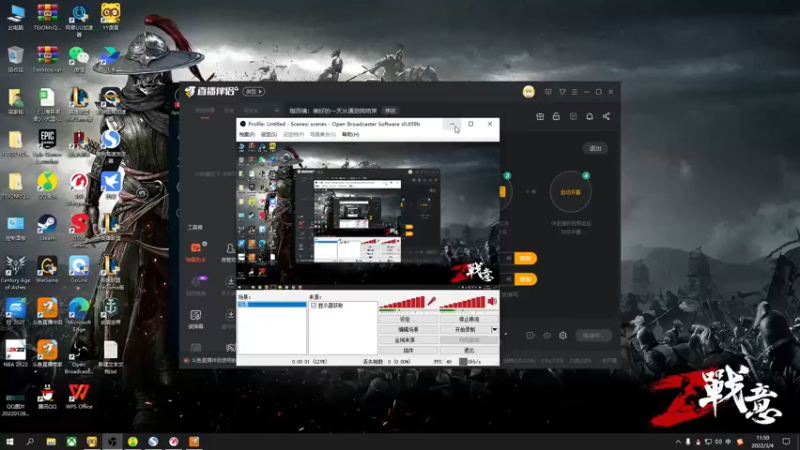Click the 修改 edit title button
This screenshot has width=800, height=450.
pos(390,111)
